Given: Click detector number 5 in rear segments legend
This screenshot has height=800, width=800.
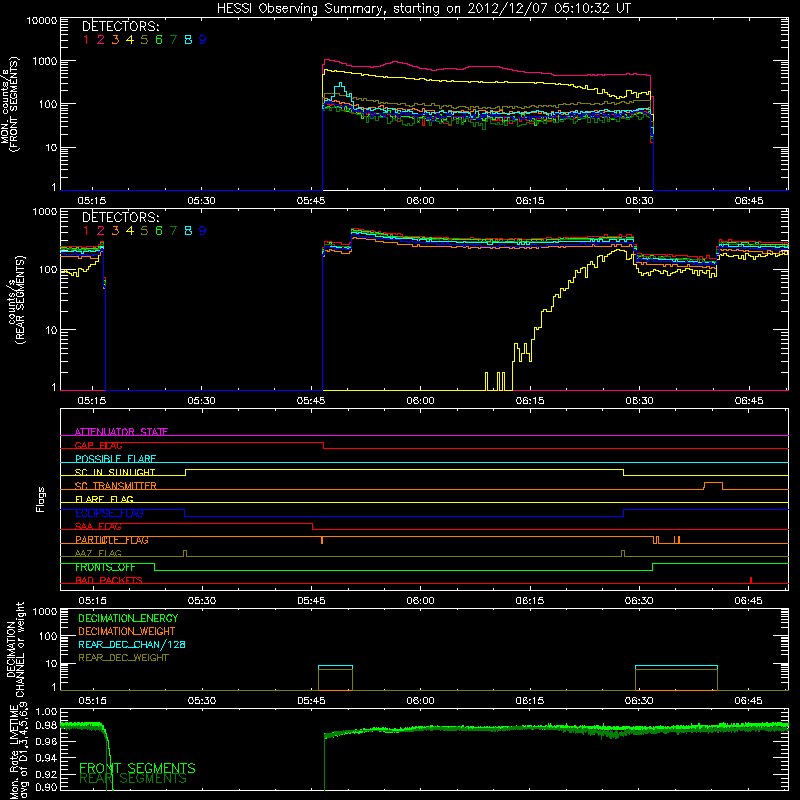Looking at the screenshot, I should [144, 231].
